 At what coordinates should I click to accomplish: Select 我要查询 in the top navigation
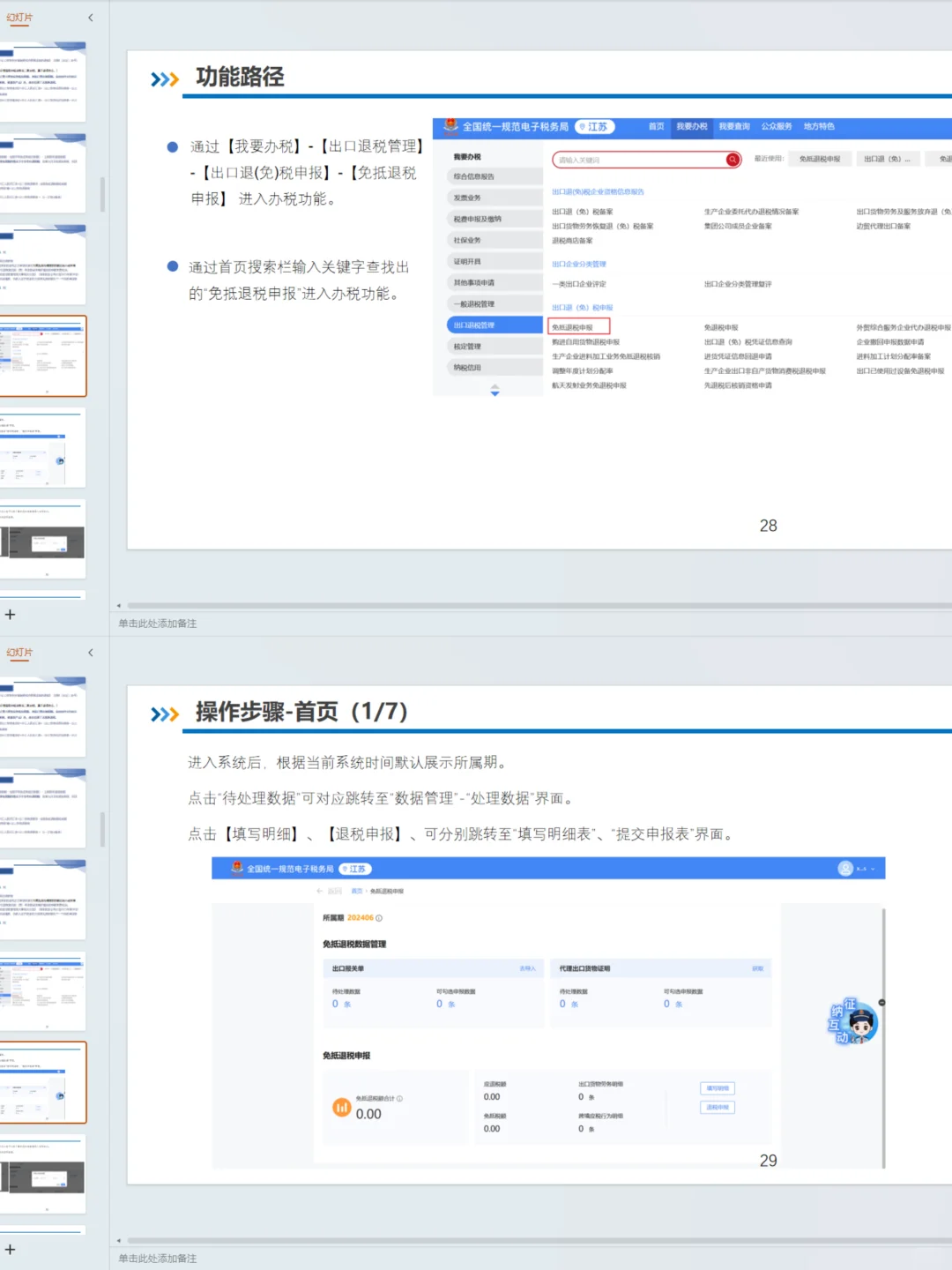(x=734, y=126)
